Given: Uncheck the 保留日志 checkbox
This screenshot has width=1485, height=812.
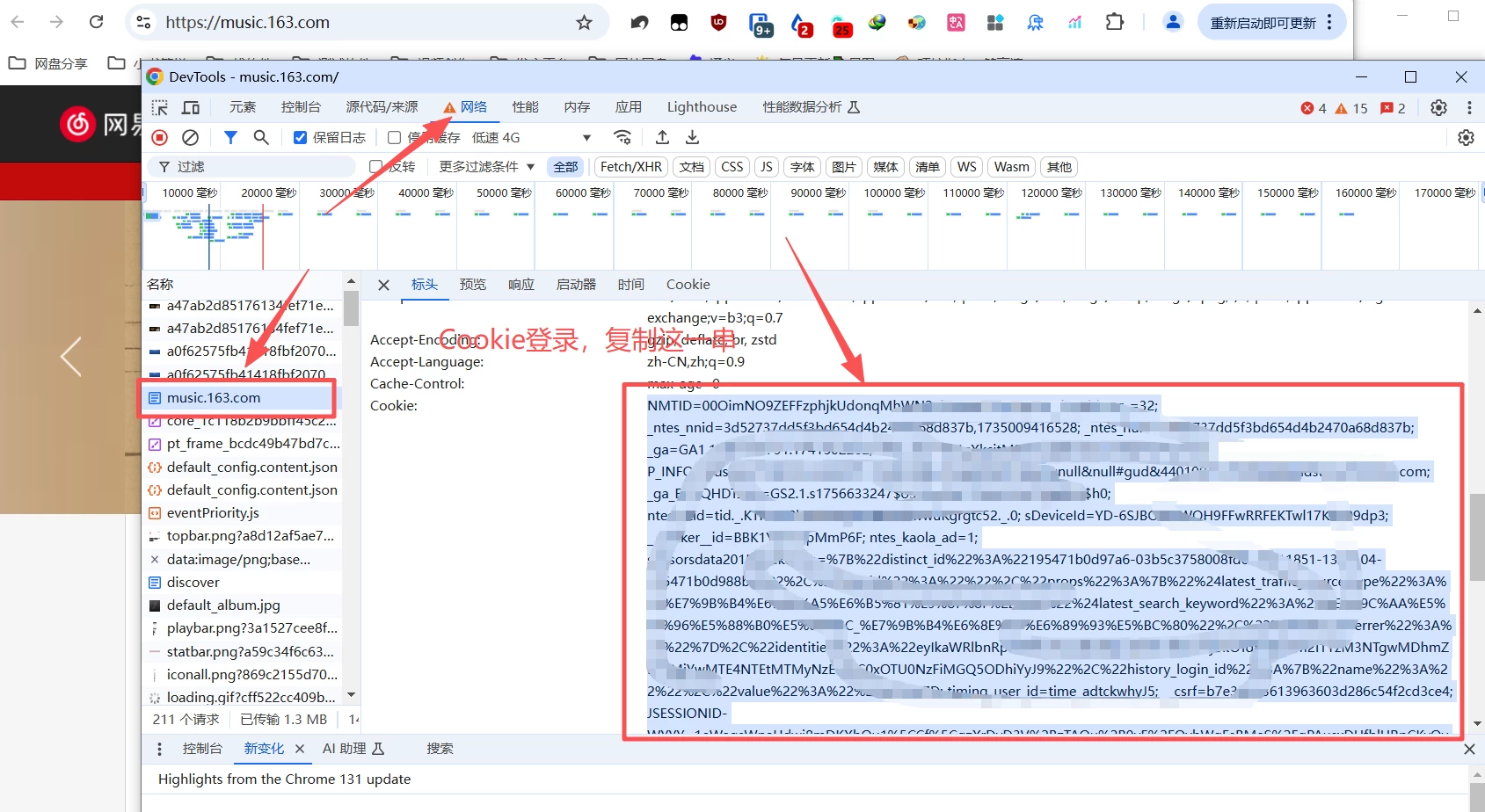Looking at the screenshot, I should [x=301, y=138].
